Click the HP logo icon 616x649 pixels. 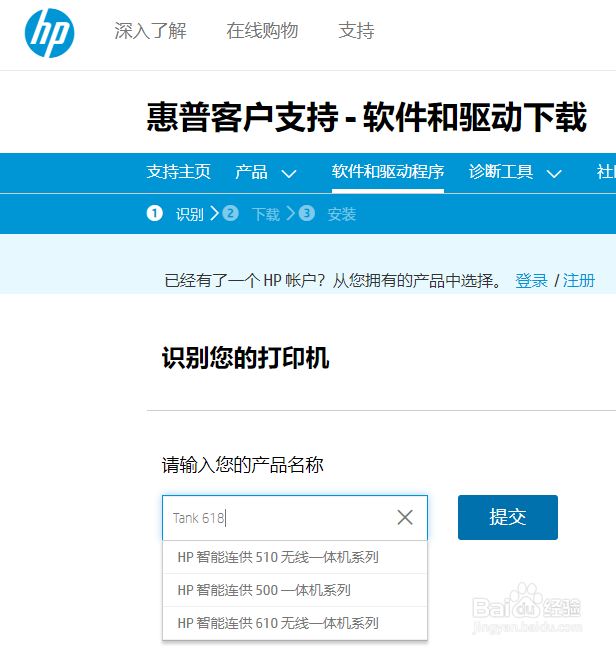pos(49,33)
